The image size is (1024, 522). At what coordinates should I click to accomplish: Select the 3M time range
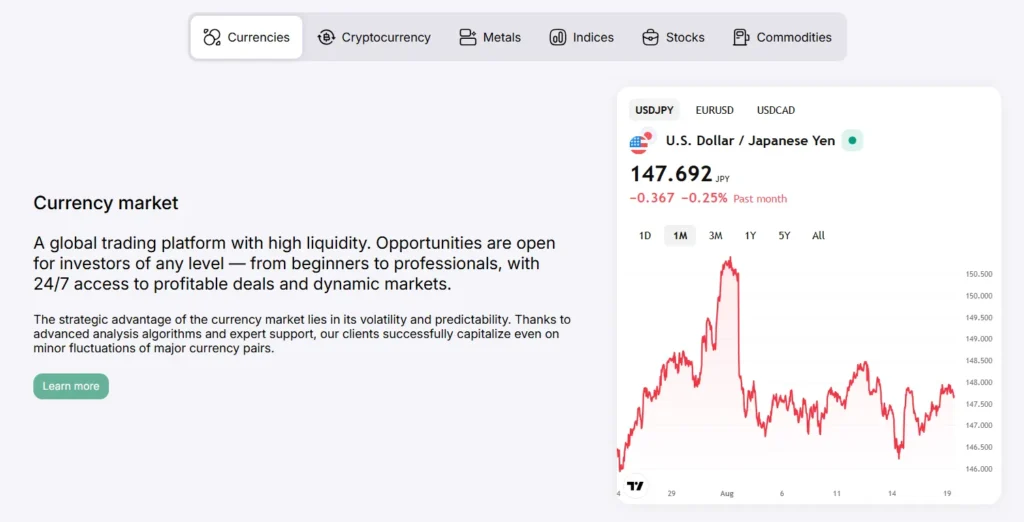[x=715, y=236]
